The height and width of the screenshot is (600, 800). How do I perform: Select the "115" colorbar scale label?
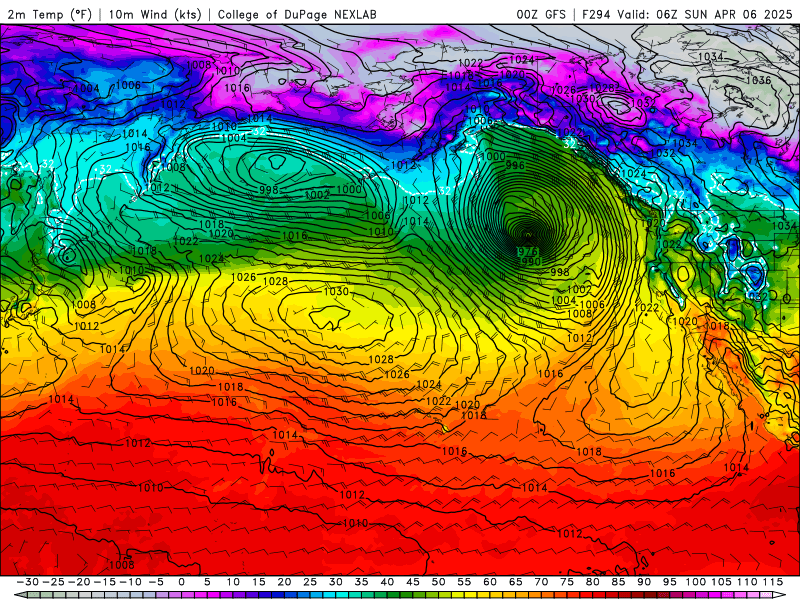(x=772, y=582)
